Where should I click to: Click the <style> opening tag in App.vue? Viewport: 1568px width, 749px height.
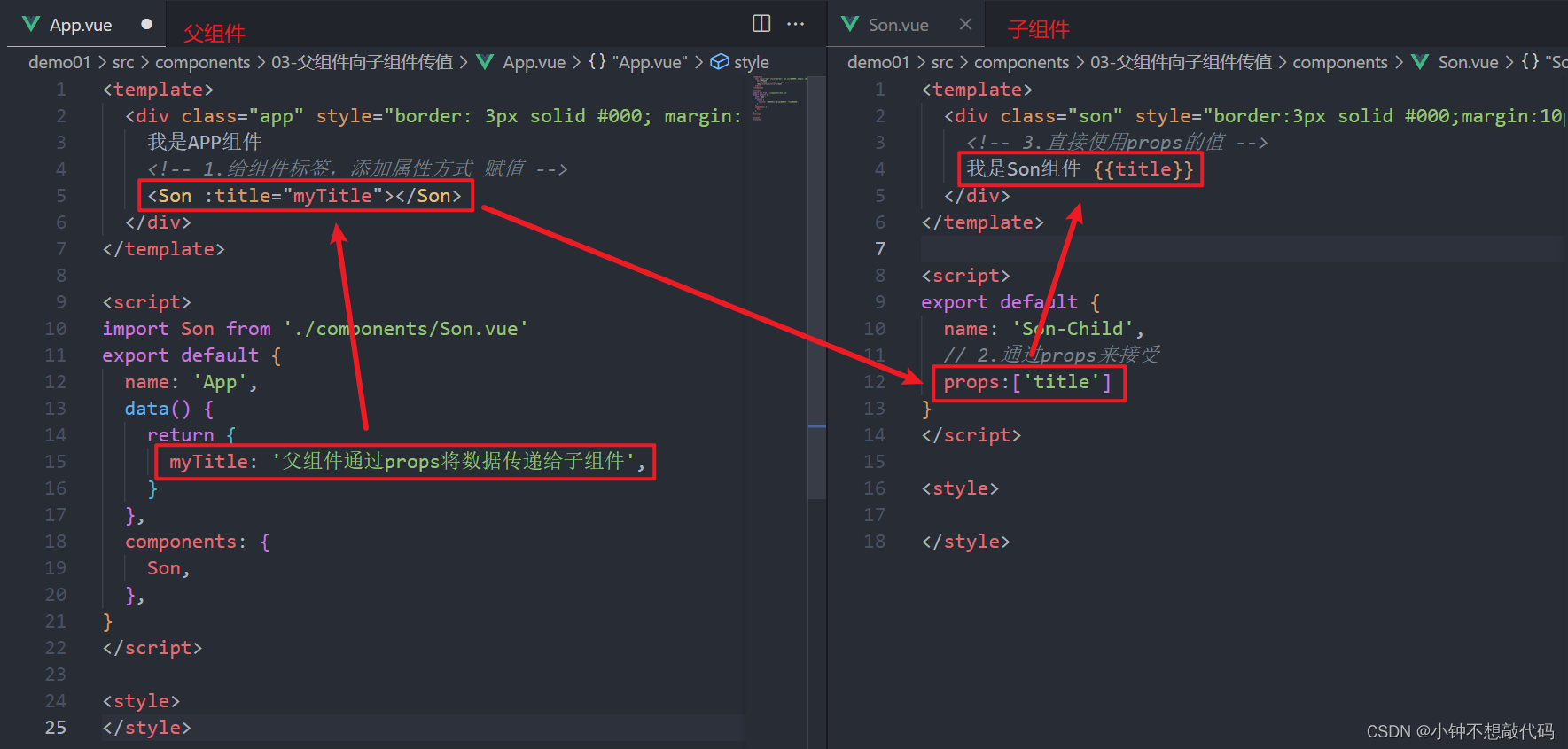pos(141,700)
